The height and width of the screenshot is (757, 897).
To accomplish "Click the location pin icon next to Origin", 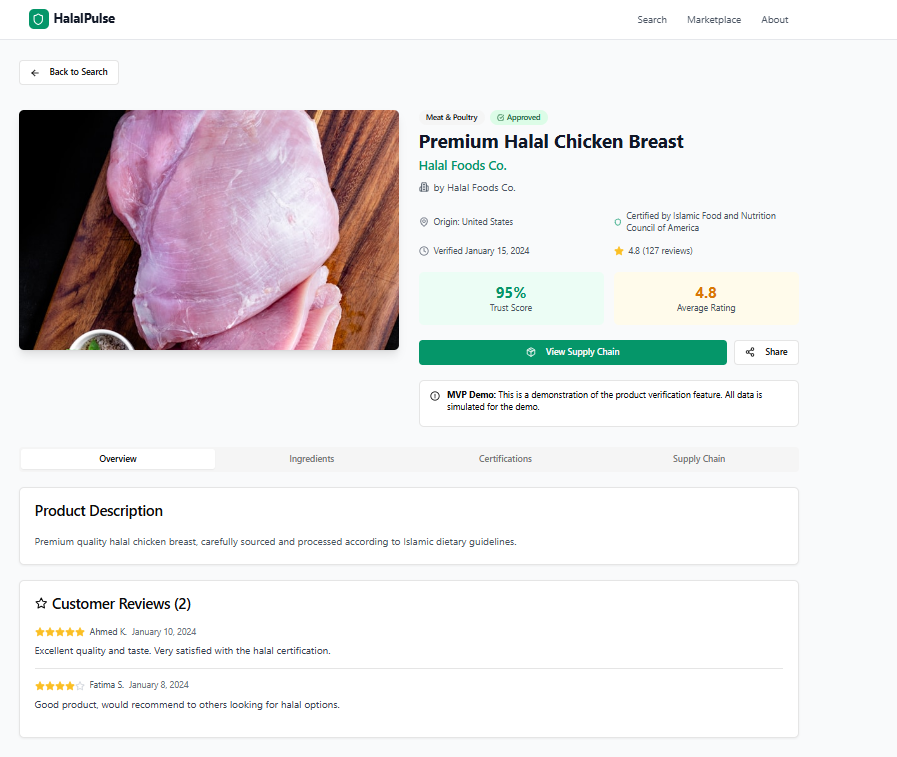I will coord(424,221).
